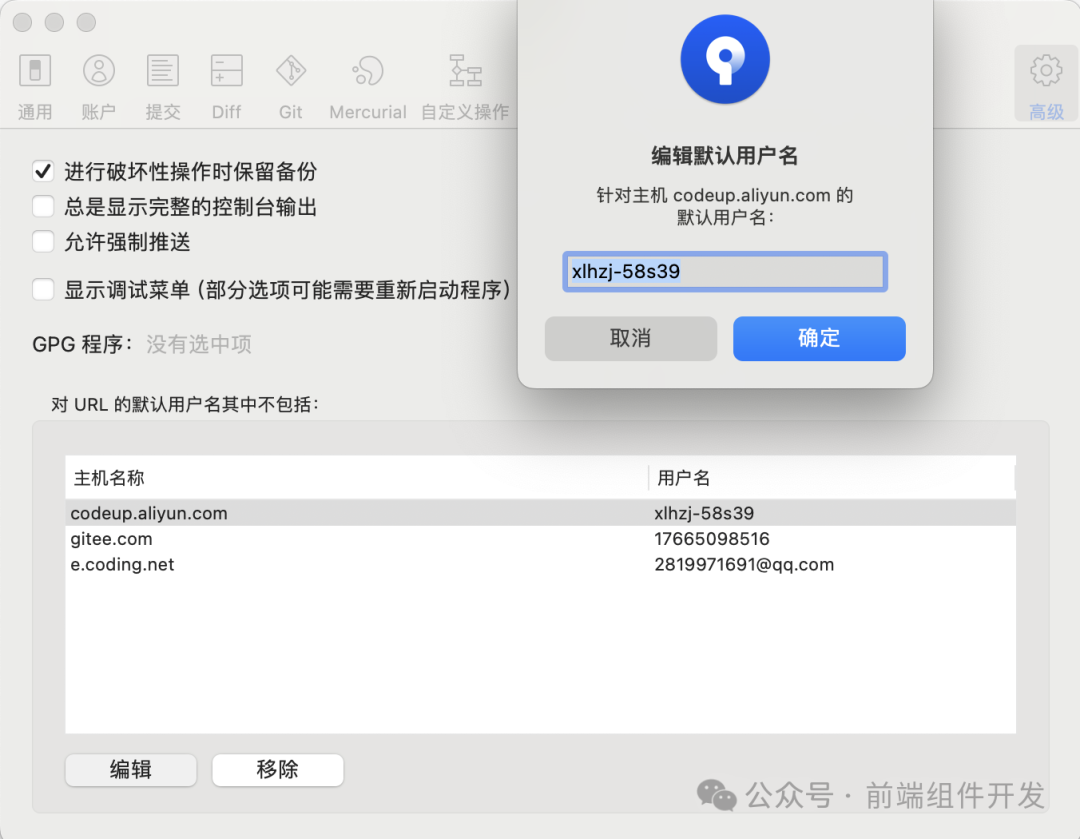Click username xlhzj-58s39 in the table
This screenshot has height=839, width=1080.
[x=704, y=513]
